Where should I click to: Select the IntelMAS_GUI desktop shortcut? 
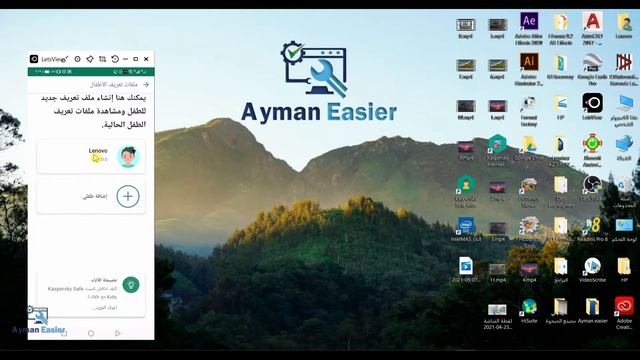click(x=465, y=229)
